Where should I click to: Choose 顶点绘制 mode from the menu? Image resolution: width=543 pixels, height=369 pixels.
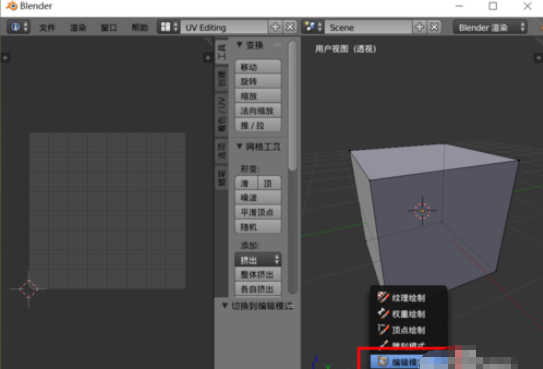[408, 330]
